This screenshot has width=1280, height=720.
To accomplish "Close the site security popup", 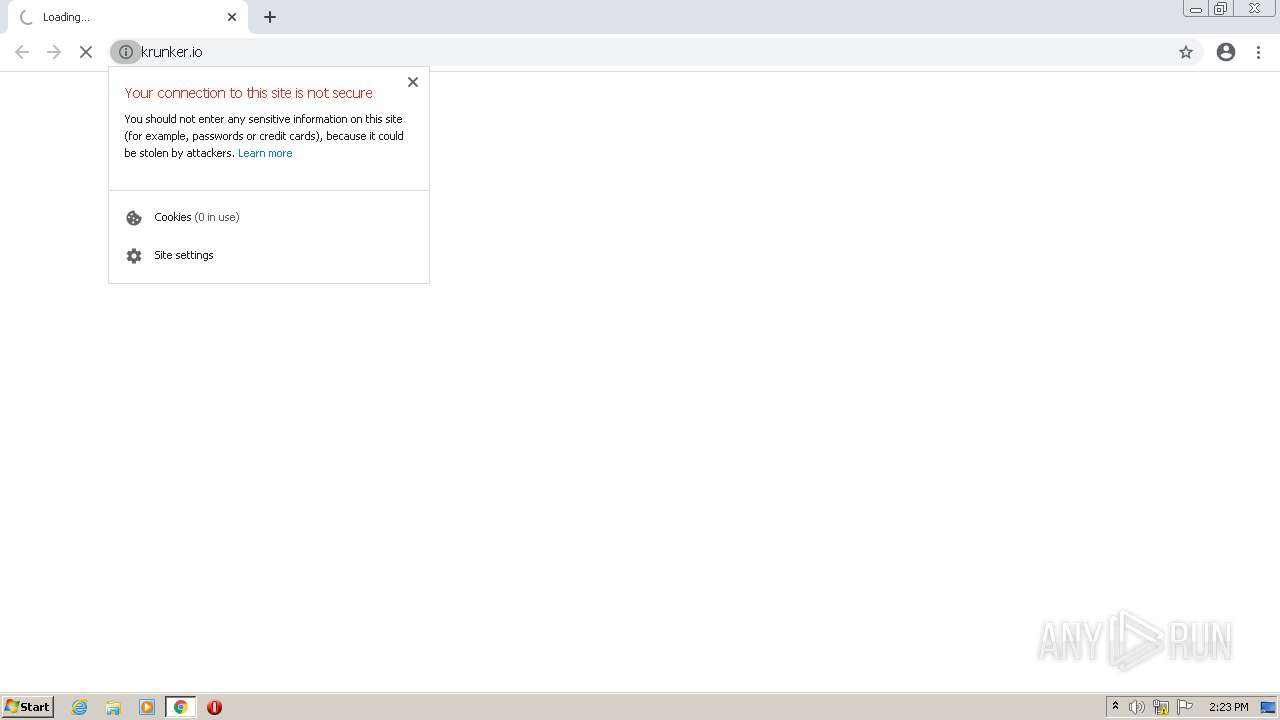I will pos(413,82).
